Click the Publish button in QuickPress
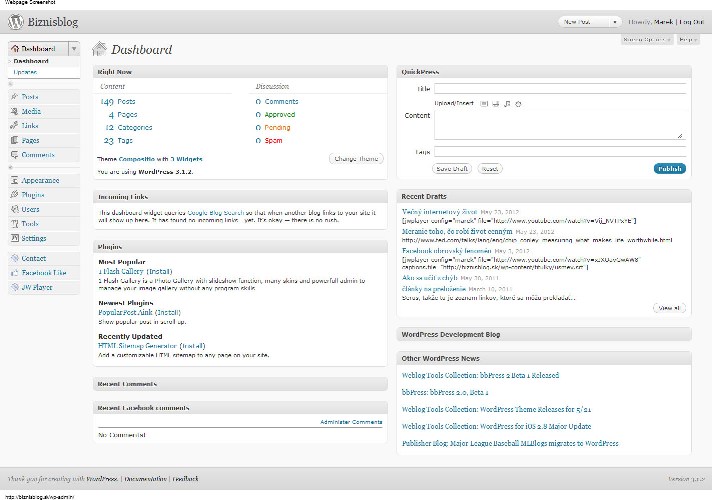Image resolution: width=712 pixels, height=500 pixels. 670,168
